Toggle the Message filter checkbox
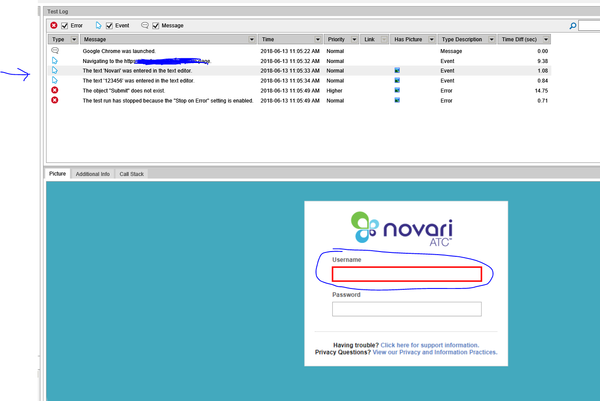The width and height of the screenshot is (600, 401). (156, 26)
